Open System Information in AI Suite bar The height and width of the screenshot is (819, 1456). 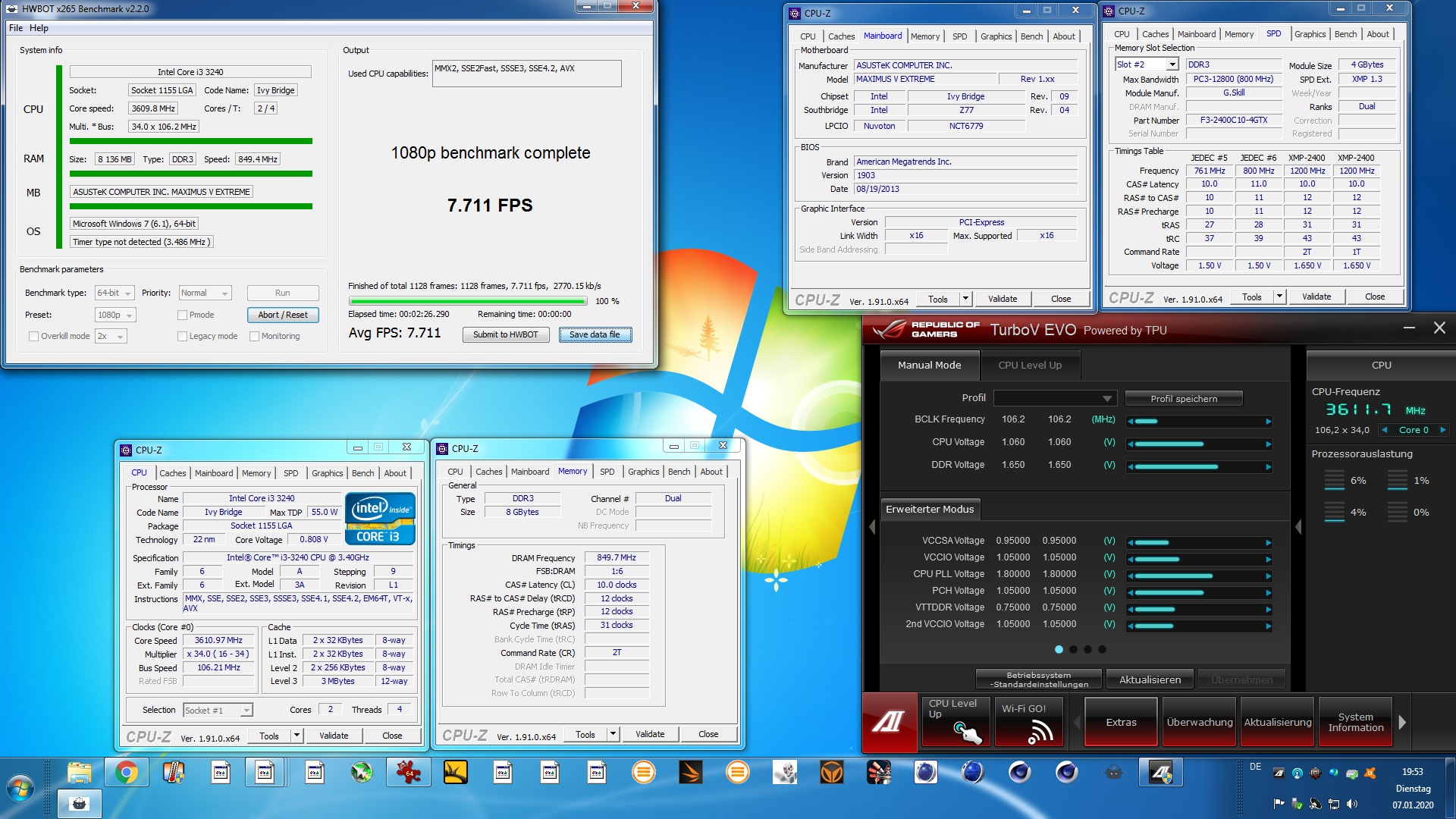(x=1355, y=722)
